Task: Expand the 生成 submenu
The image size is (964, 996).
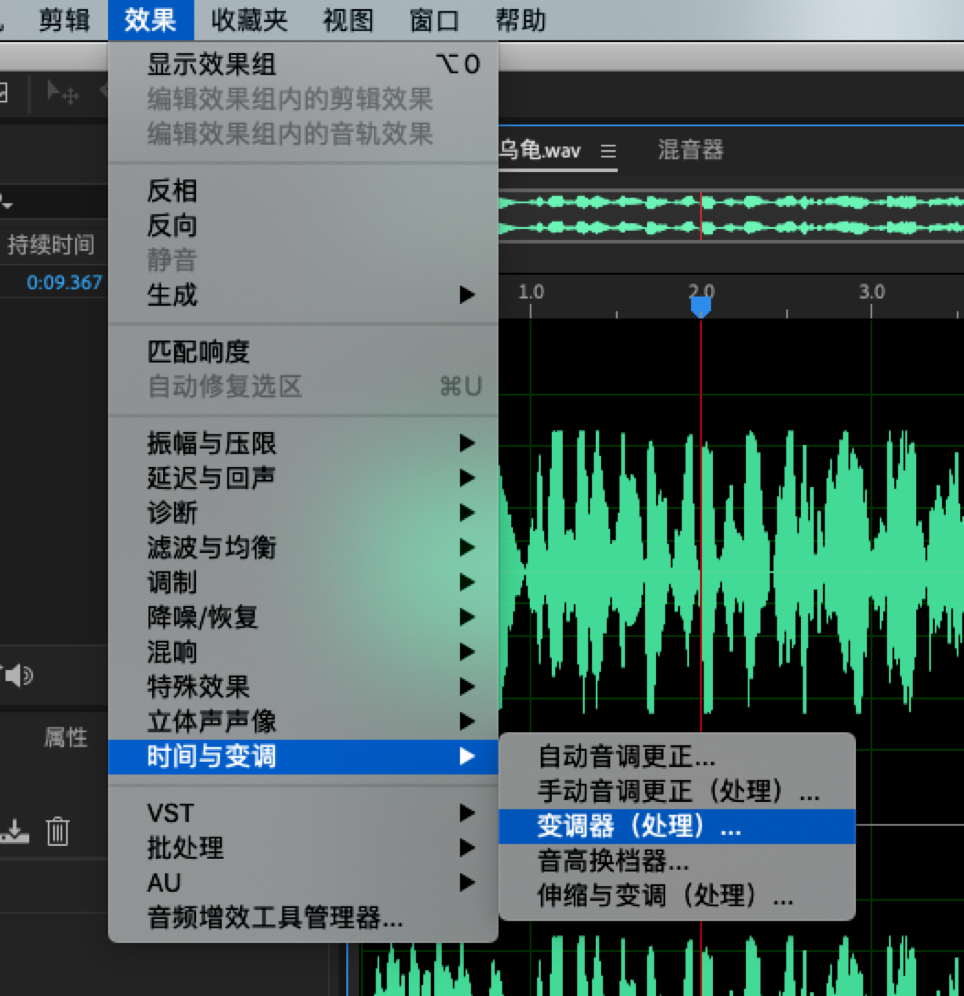Action: coord(303,295)
